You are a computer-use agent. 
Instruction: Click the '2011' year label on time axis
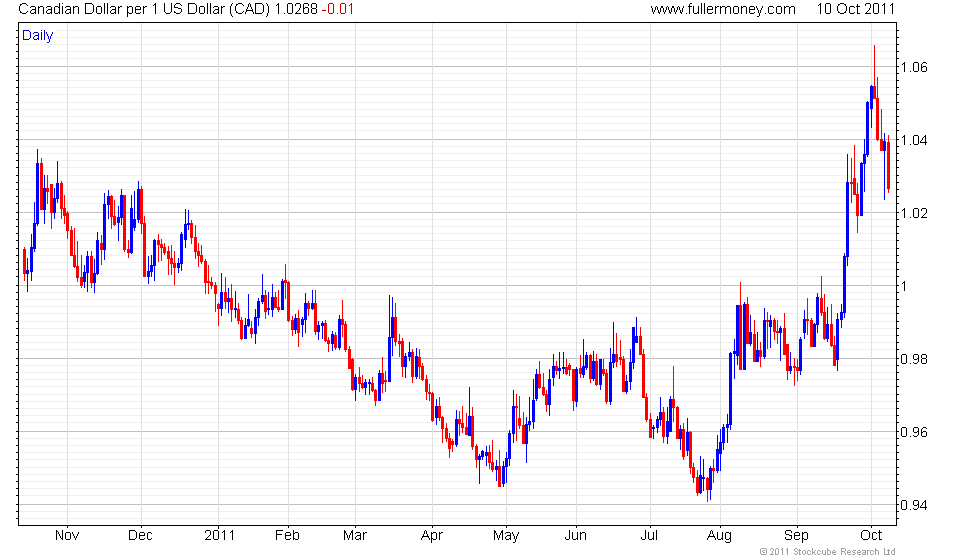(219, 536)
